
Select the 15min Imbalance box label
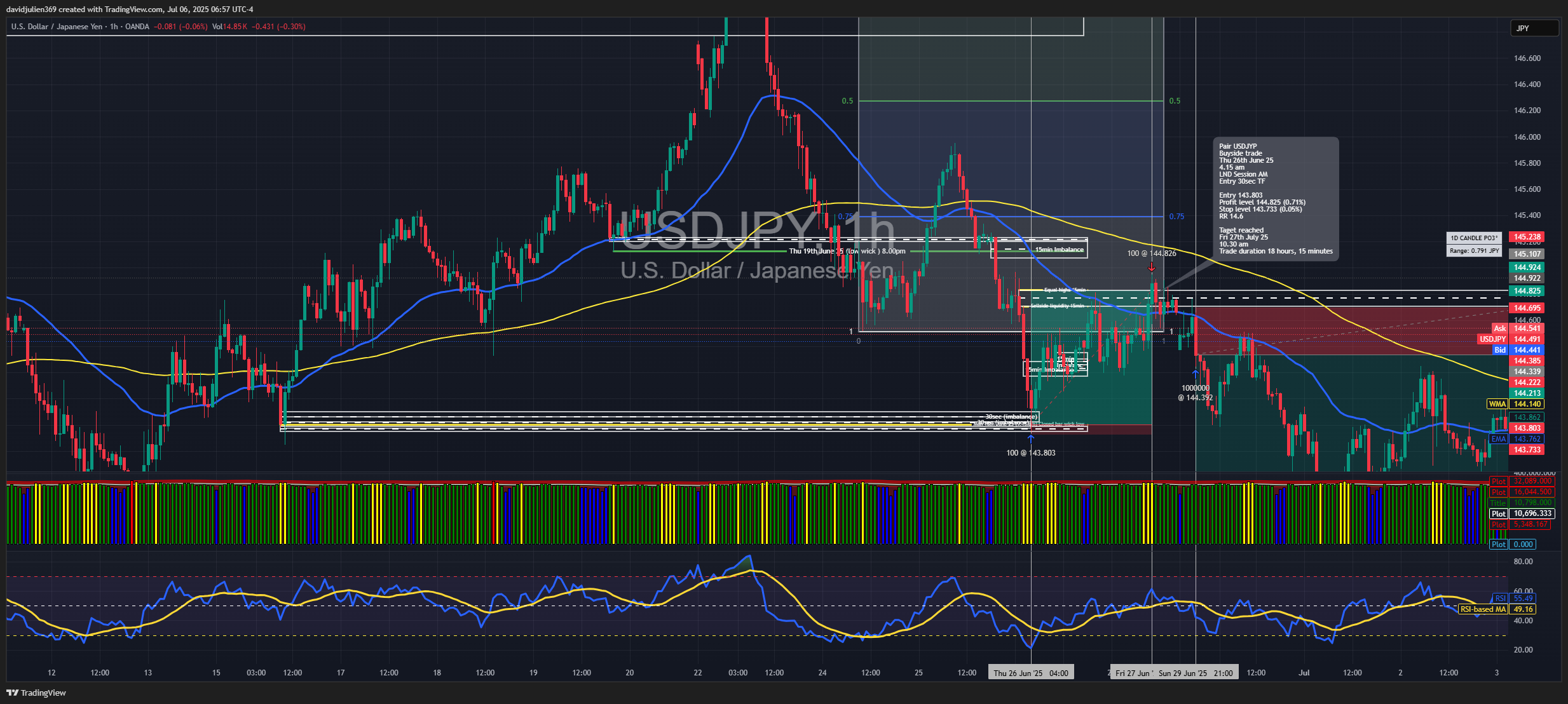pyautogui.click(x=1059, y=250)
